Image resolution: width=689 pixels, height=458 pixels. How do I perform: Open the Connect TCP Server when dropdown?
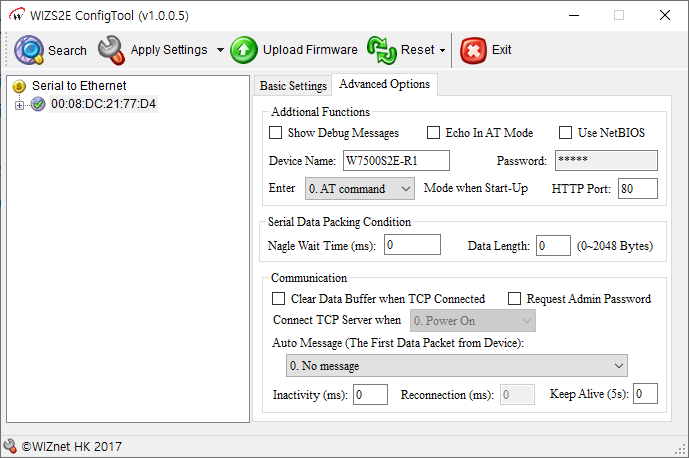point(472,321)
